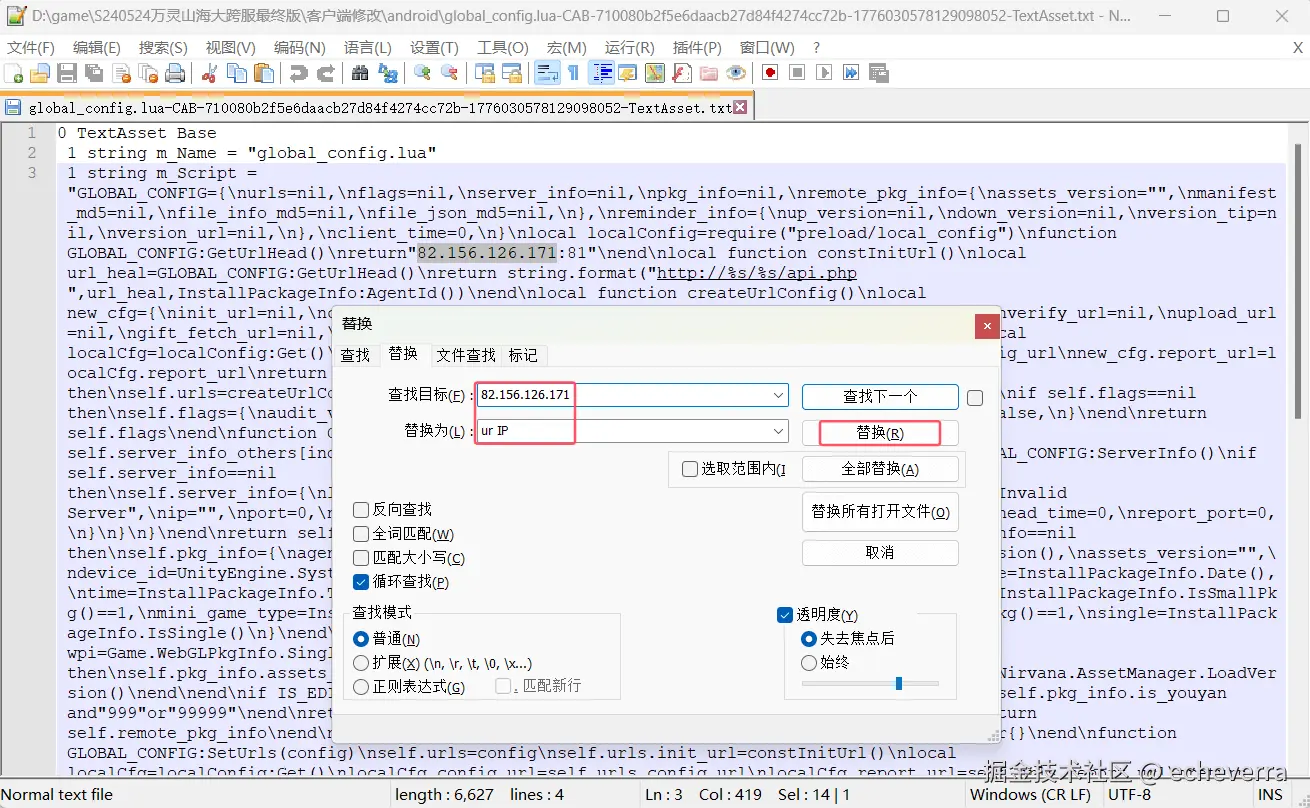
Task: Enable 匹配大小写 match case checkbox
Action: (x=361, y=558)
